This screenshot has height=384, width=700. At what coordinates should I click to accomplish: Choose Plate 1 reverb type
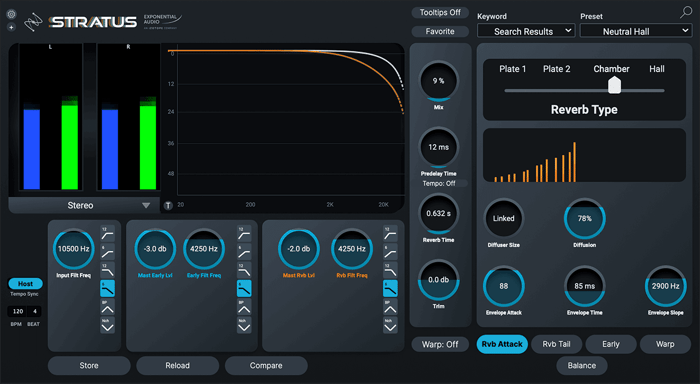pyautogui.click(x=512, y=69)
